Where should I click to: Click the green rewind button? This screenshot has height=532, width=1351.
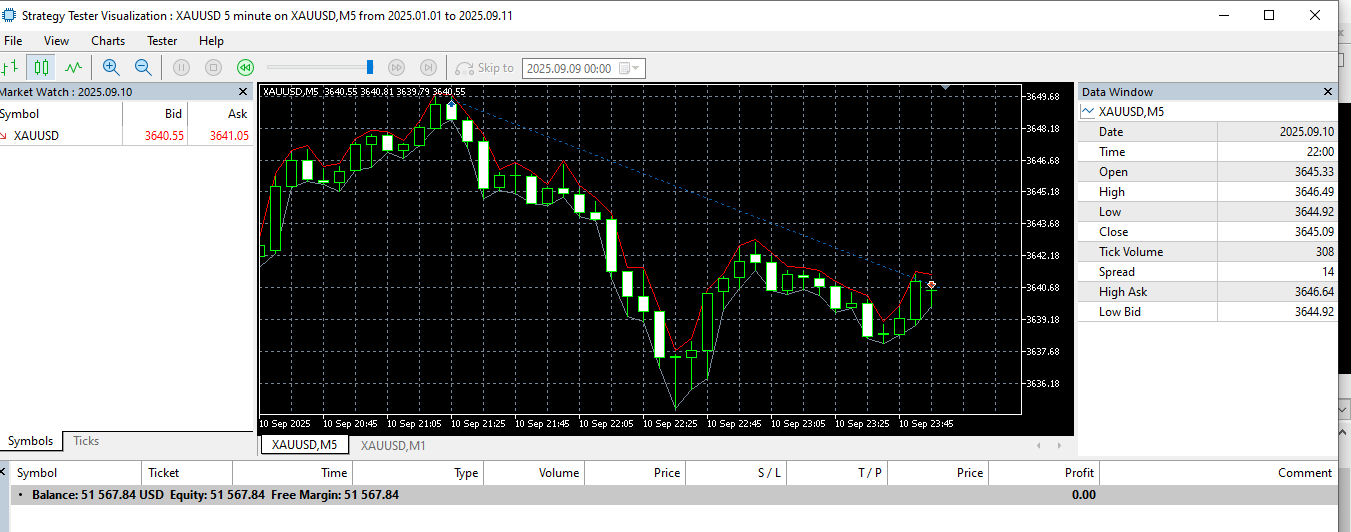(x=245, y=68)
